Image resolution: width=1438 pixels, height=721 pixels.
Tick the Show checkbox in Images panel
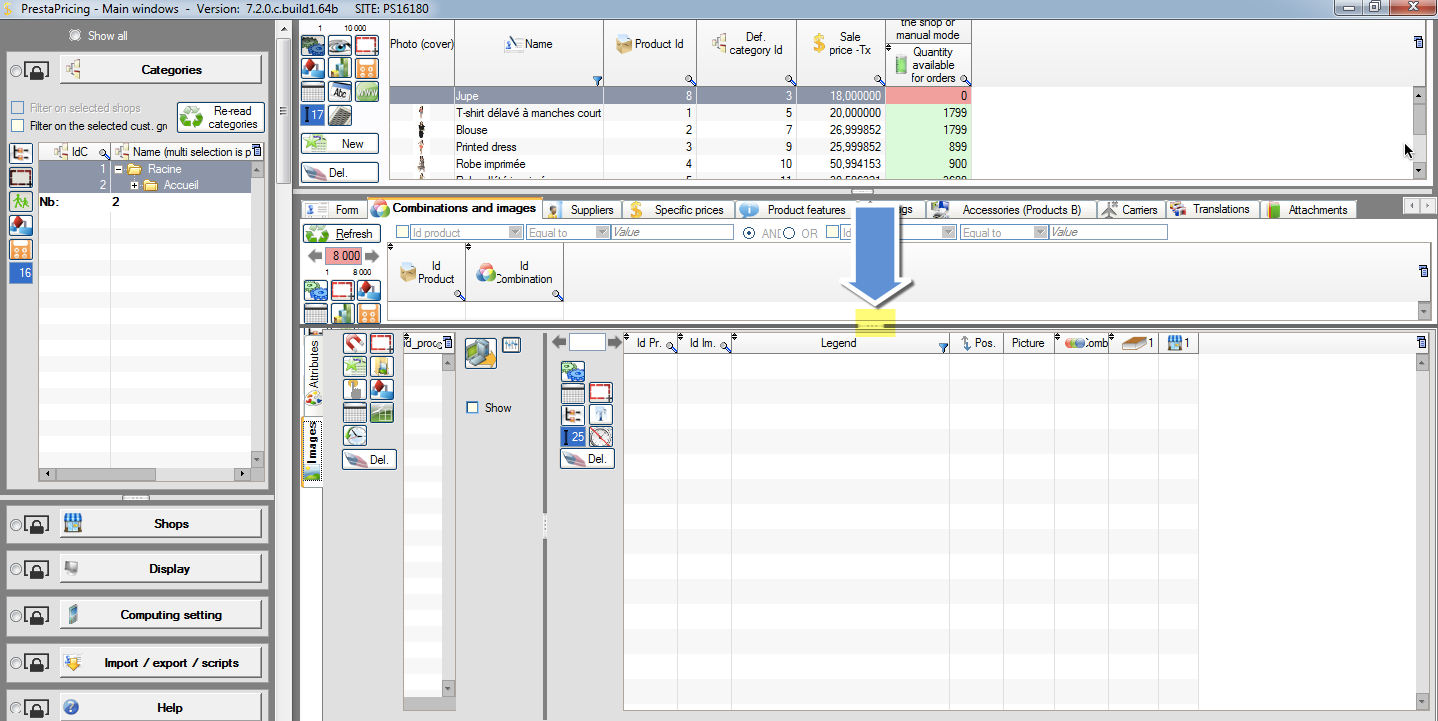point(473,408)
